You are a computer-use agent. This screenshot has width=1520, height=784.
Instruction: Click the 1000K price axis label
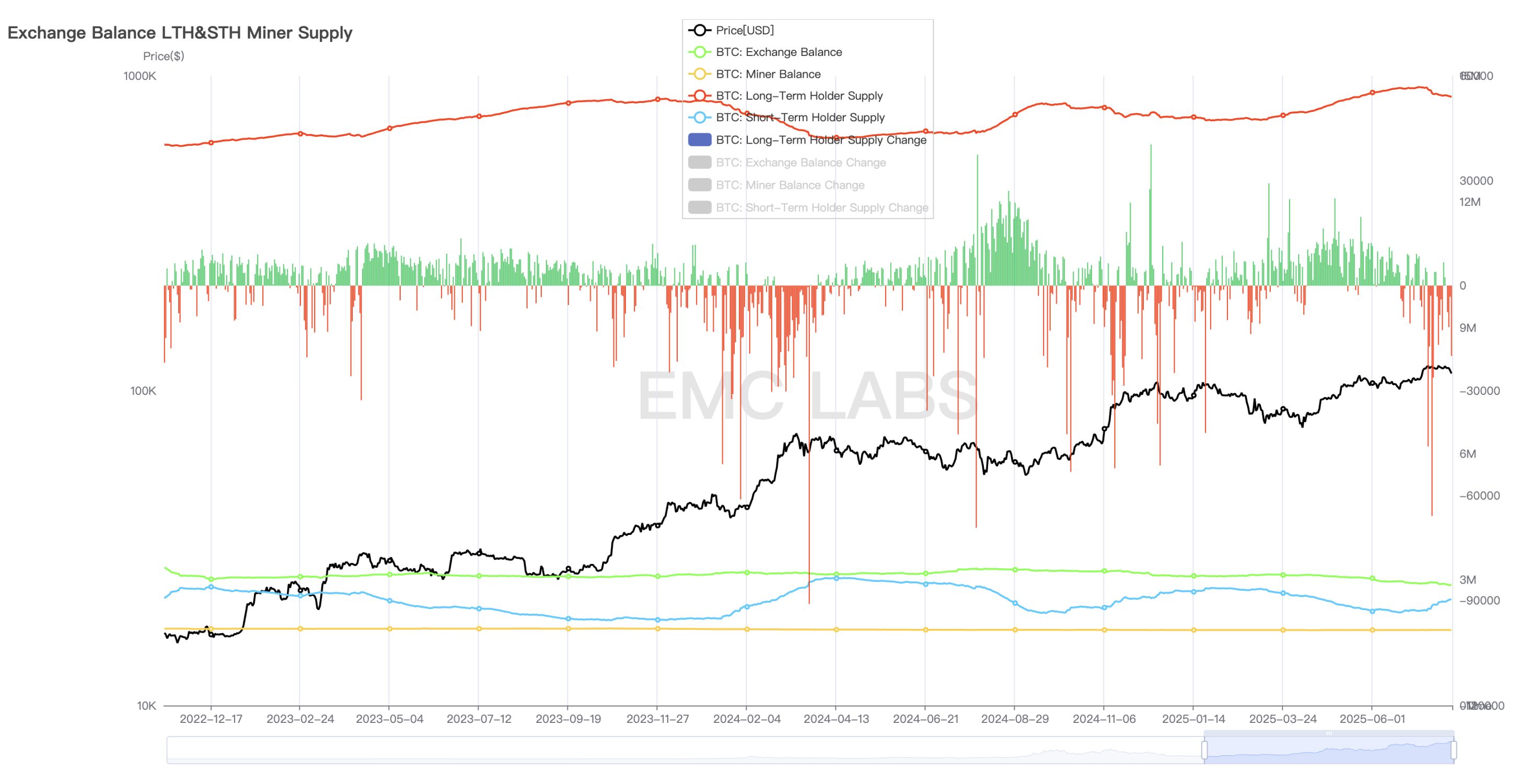pos(140,76)
